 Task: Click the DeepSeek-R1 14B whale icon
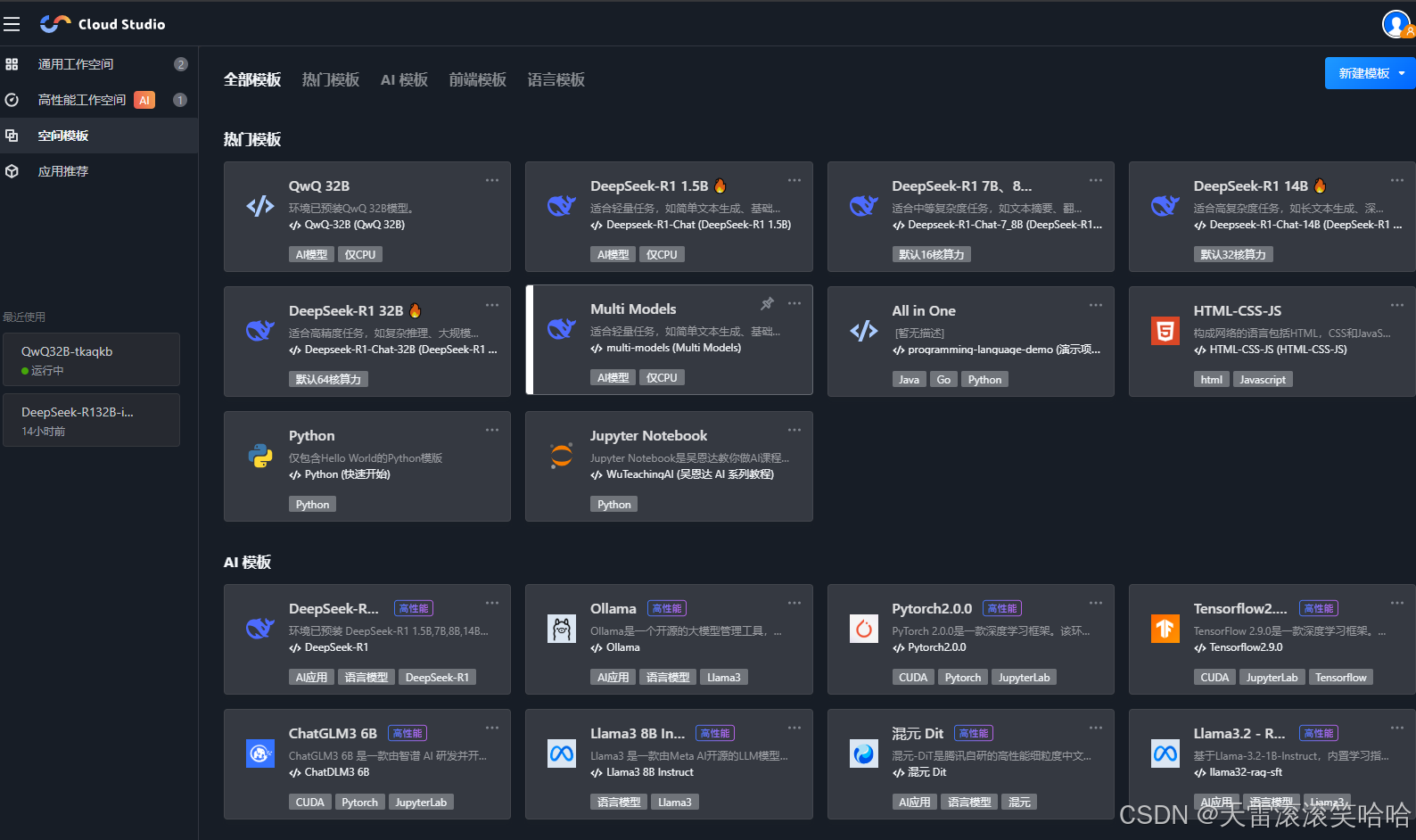click(1165, 206)
